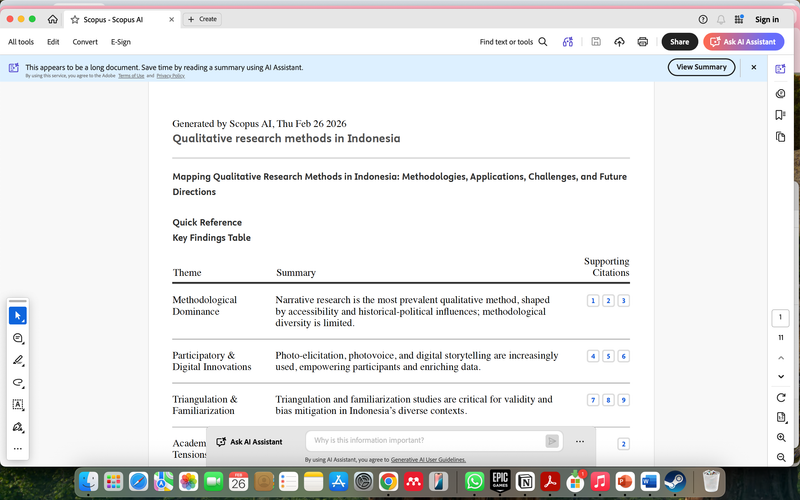Click Find text or tools search

(513, 42)
